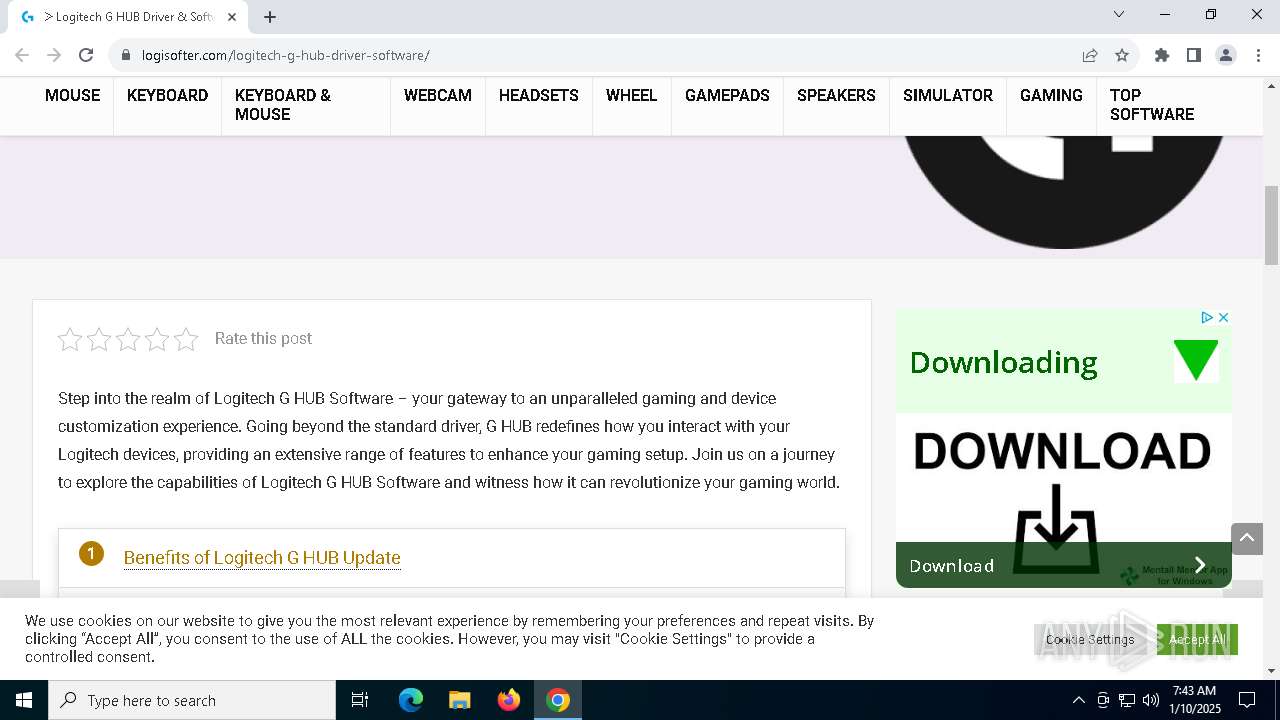
Task: Open the TOP SOFTWARE menu item
Action: [1152, 105]
